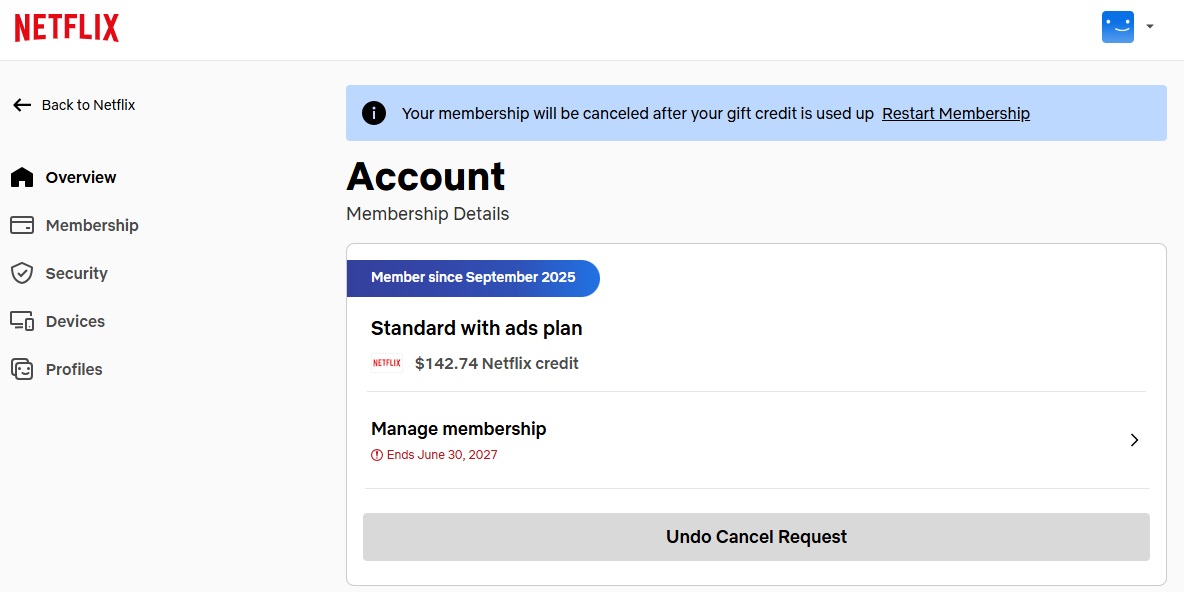Click the warning icon beside the end date
This screenshot has width=1184, height=592.
click(x=378, y=455)
